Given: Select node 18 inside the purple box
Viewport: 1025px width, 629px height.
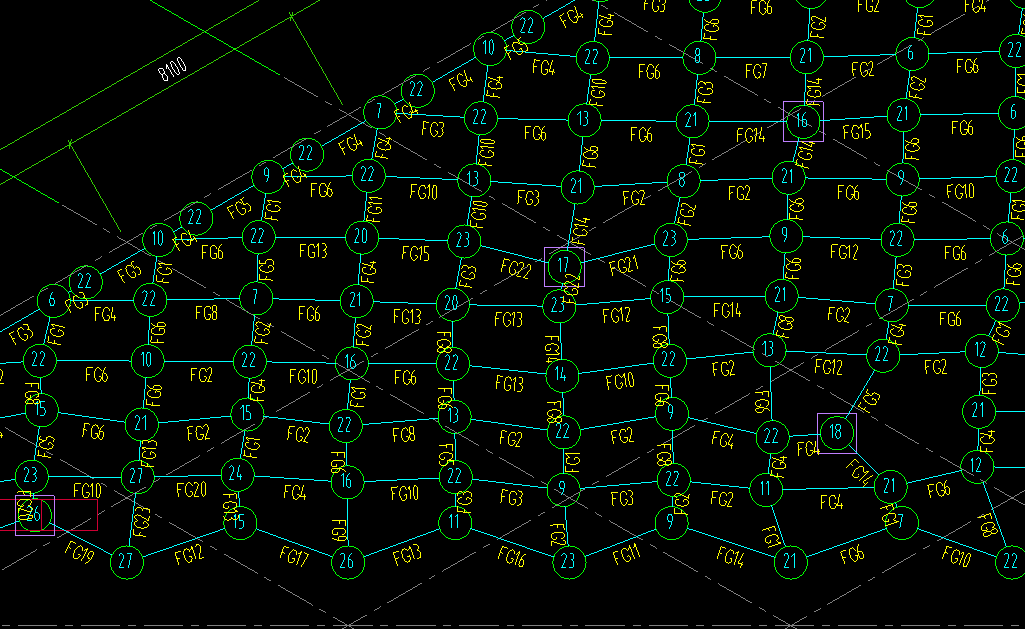Looking at the screenshot, I should coord(836,432).
